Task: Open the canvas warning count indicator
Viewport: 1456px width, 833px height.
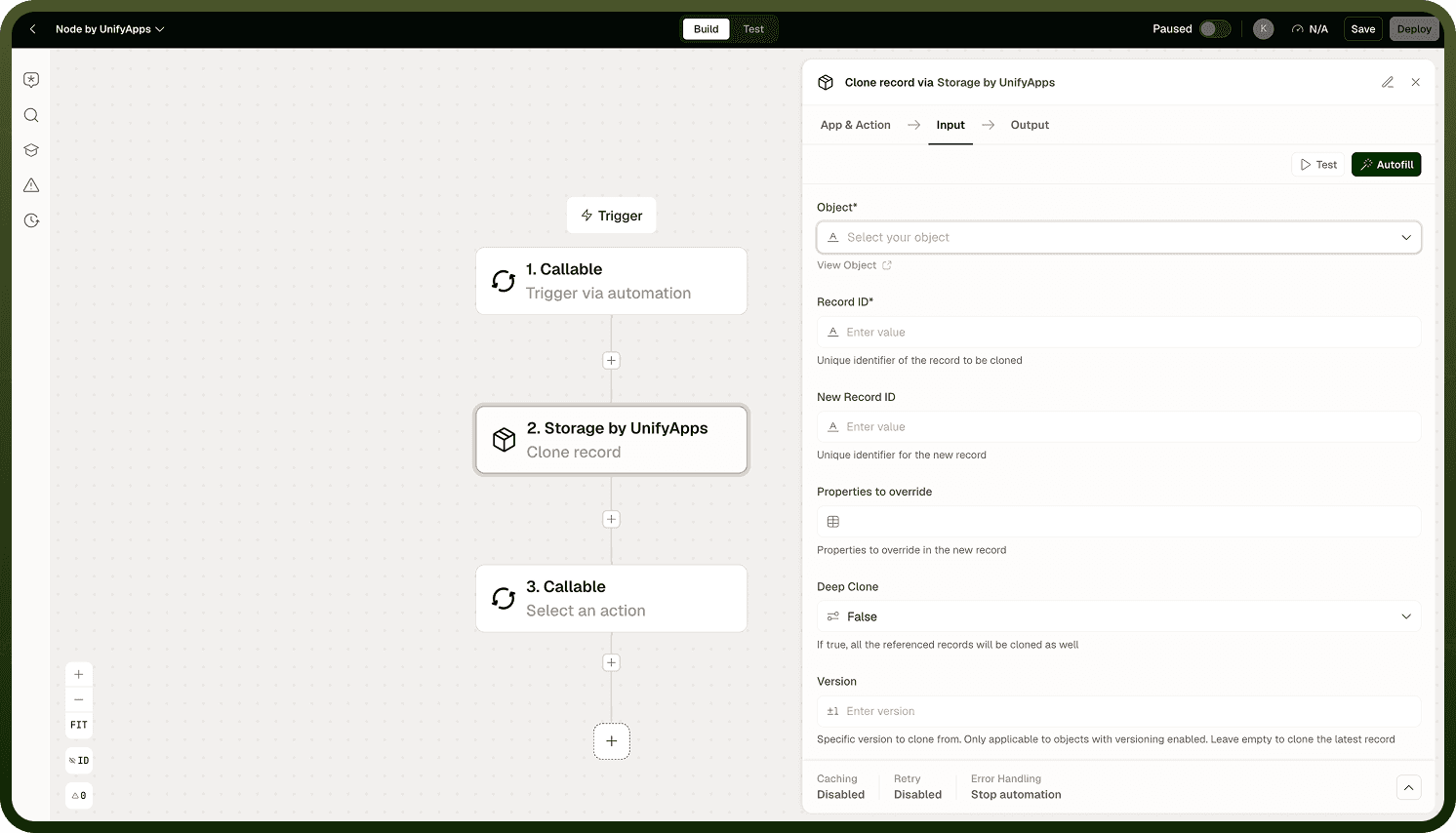Action: pos(79,796)
